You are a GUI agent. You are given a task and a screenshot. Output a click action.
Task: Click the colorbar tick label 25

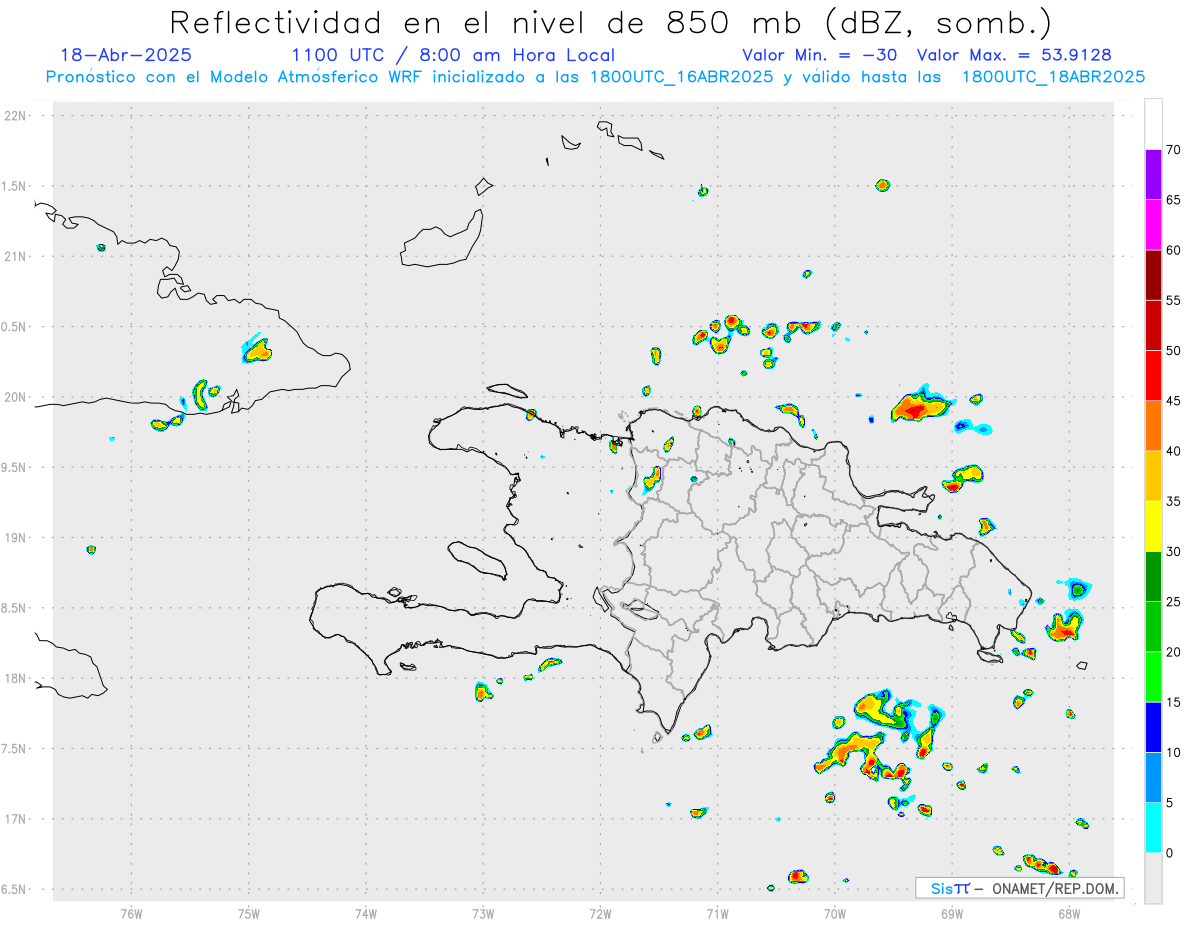click(1174, 602)
